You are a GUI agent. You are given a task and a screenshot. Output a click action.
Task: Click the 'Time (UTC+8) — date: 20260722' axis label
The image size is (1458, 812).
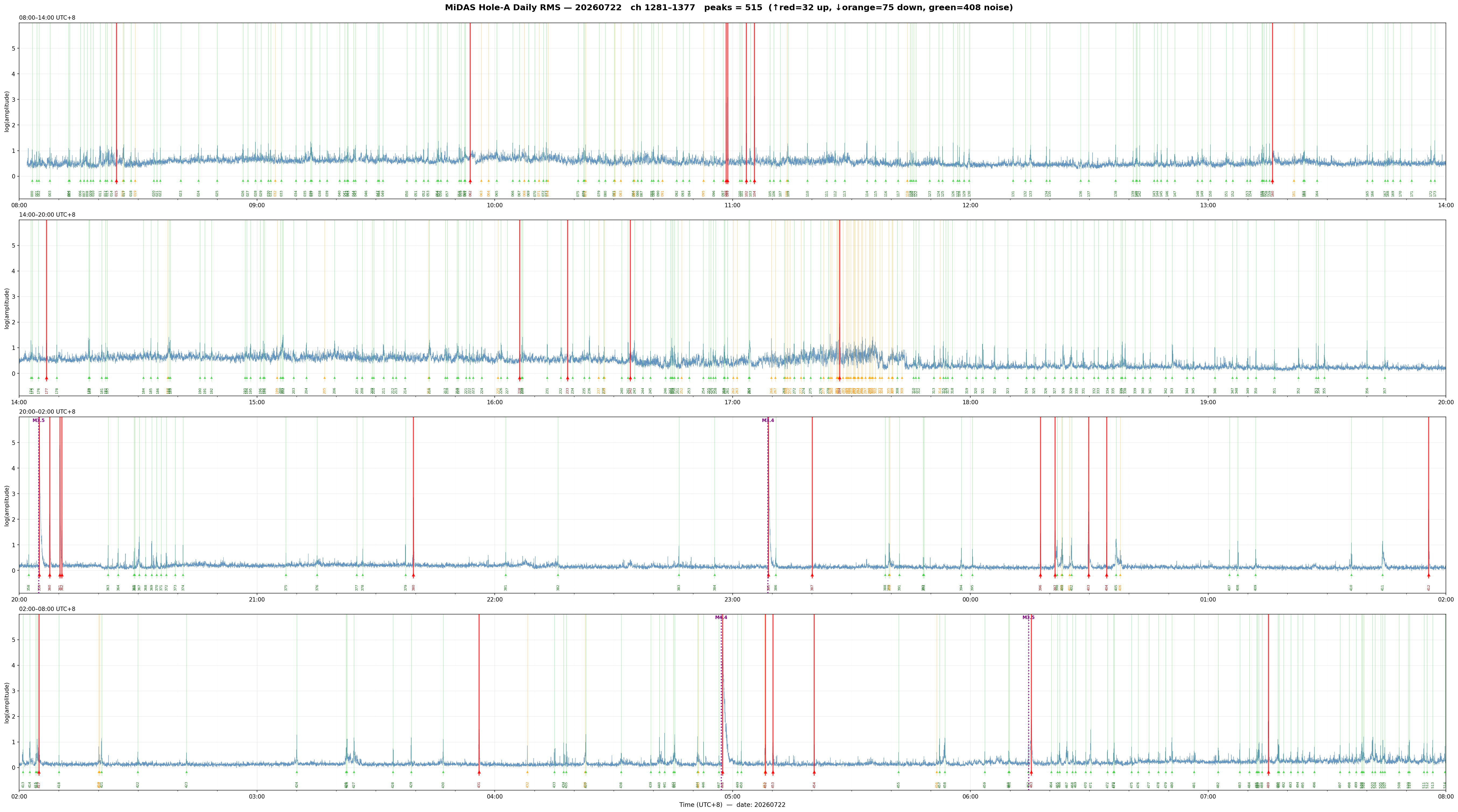coord(732,805)
